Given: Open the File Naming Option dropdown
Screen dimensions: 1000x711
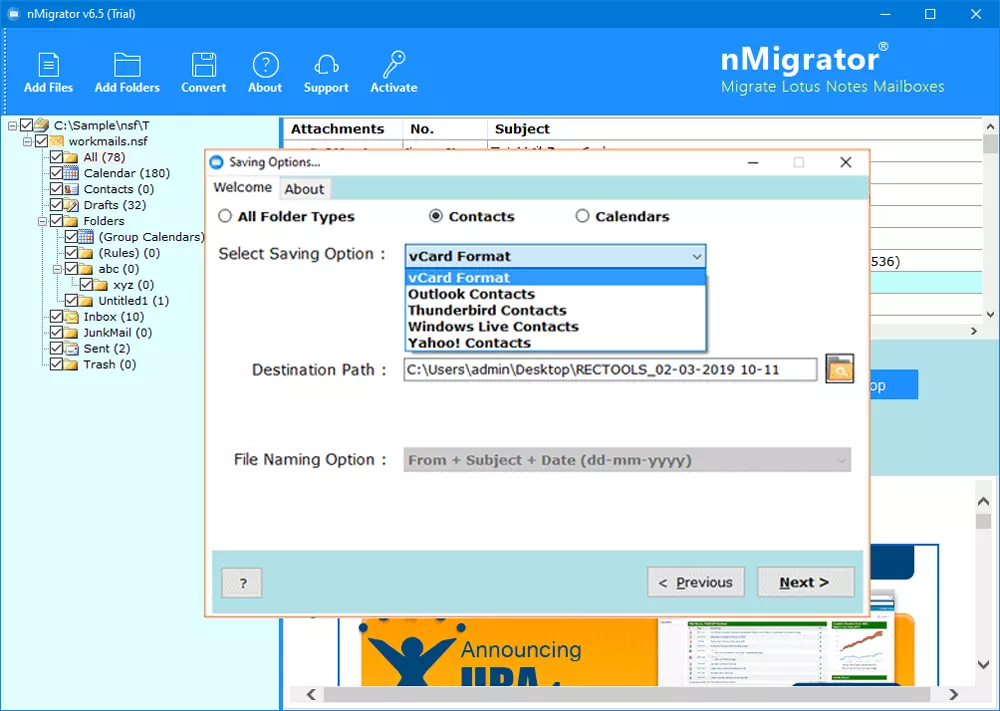Looking at the screenshot, I should click(627, 460).
